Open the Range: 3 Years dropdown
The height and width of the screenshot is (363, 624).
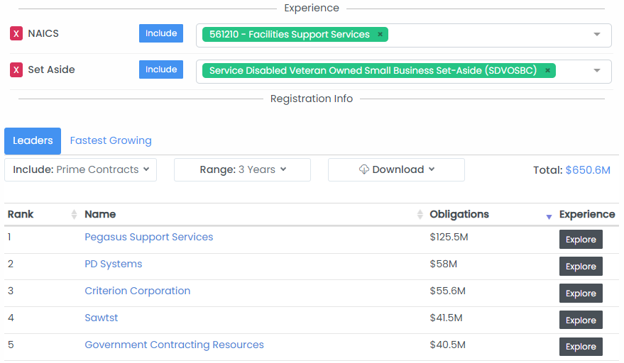242,170
